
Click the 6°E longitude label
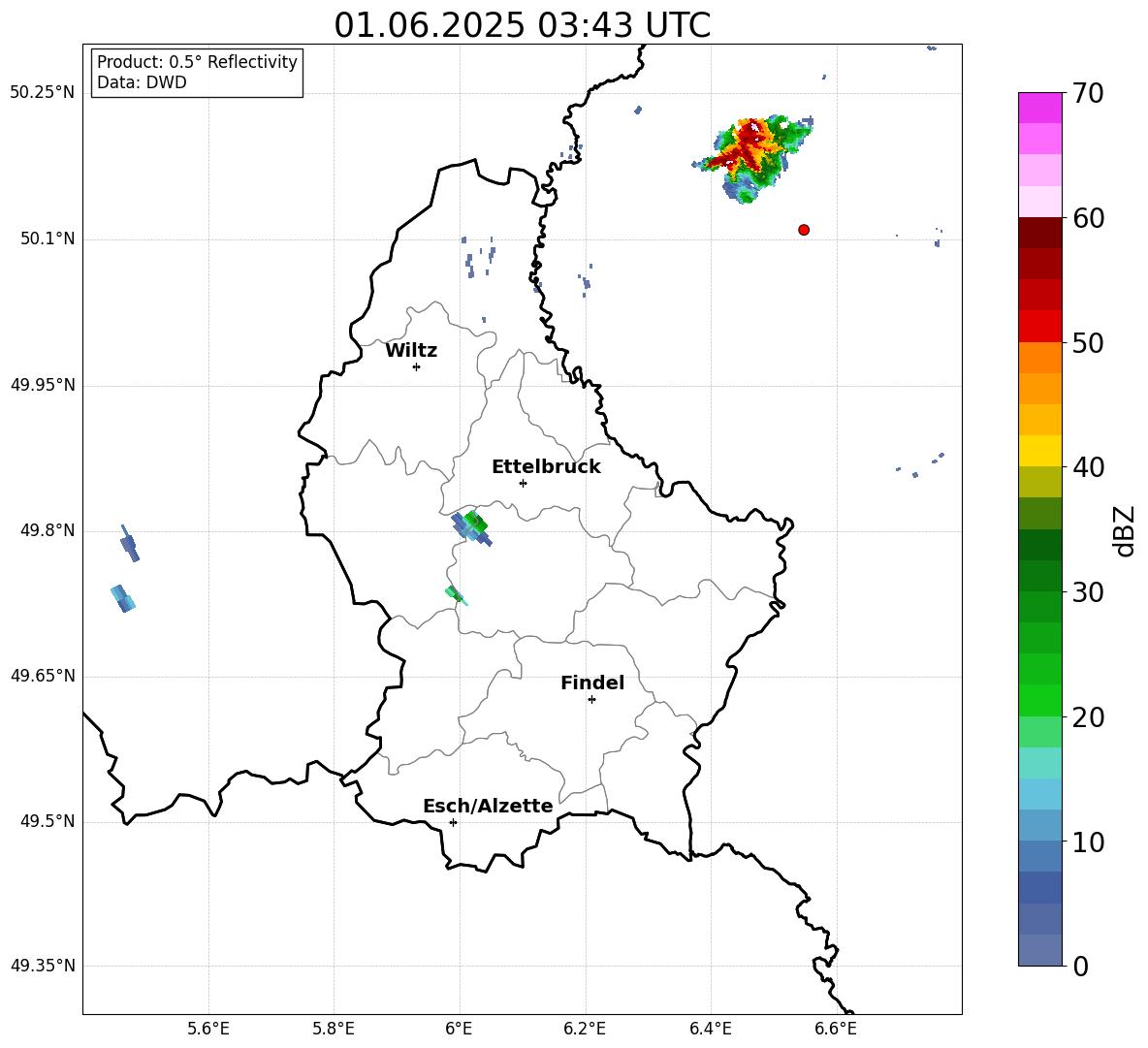[x=459, y=1029]
